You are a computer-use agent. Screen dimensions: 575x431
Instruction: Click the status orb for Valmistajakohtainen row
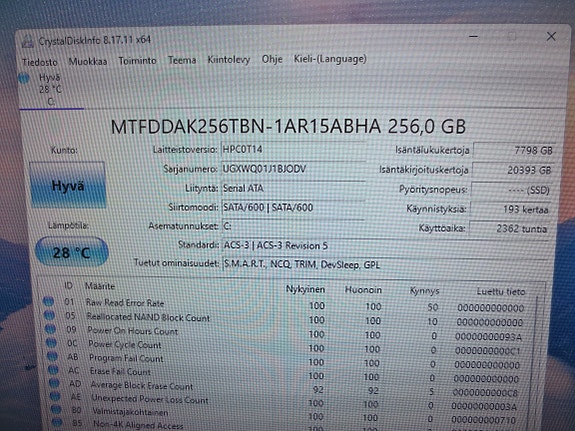click(x=56, y=409)
